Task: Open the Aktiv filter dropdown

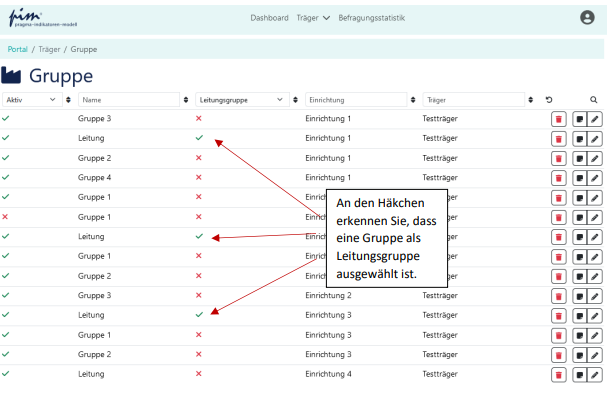Action: pos(30,100)
